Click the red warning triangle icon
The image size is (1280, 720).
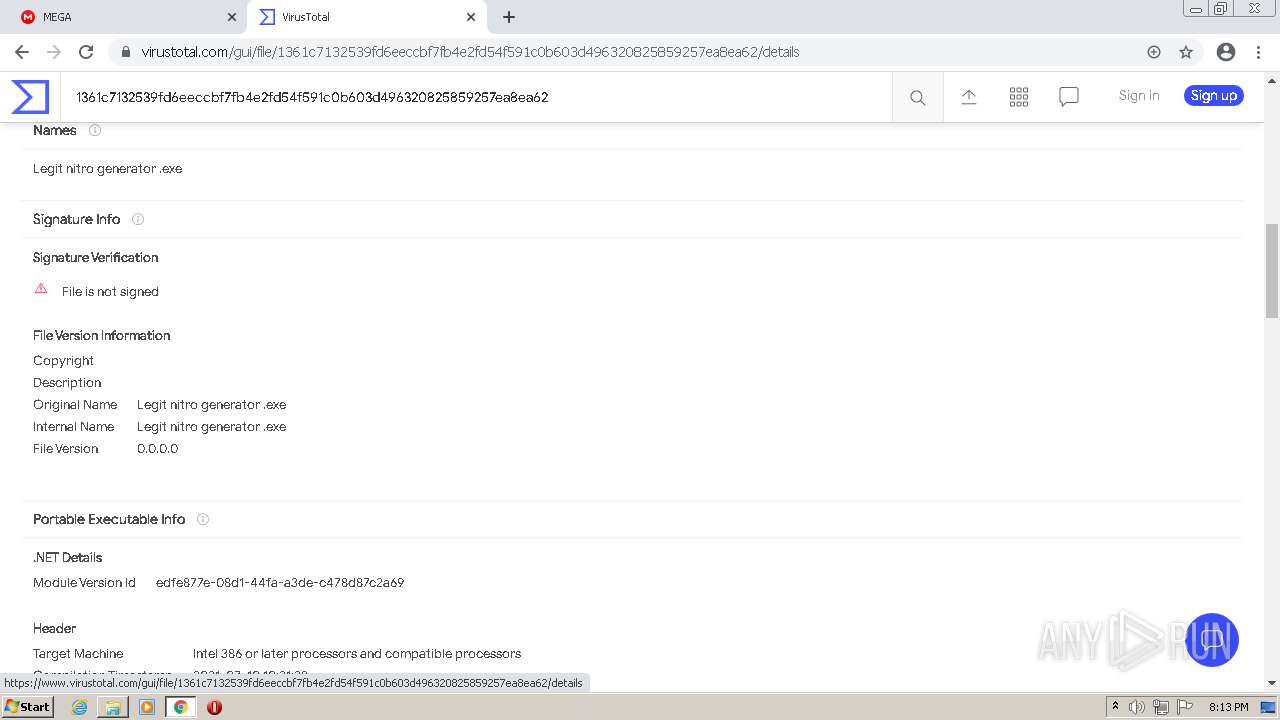(41, 289)
